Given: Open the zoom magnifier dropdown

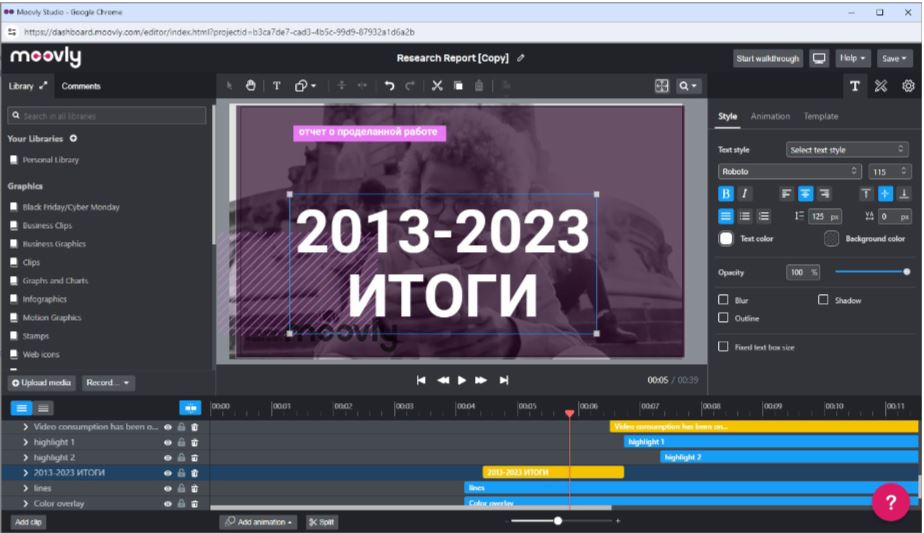Looking at the screenshot, I should (x=688, y=86).
